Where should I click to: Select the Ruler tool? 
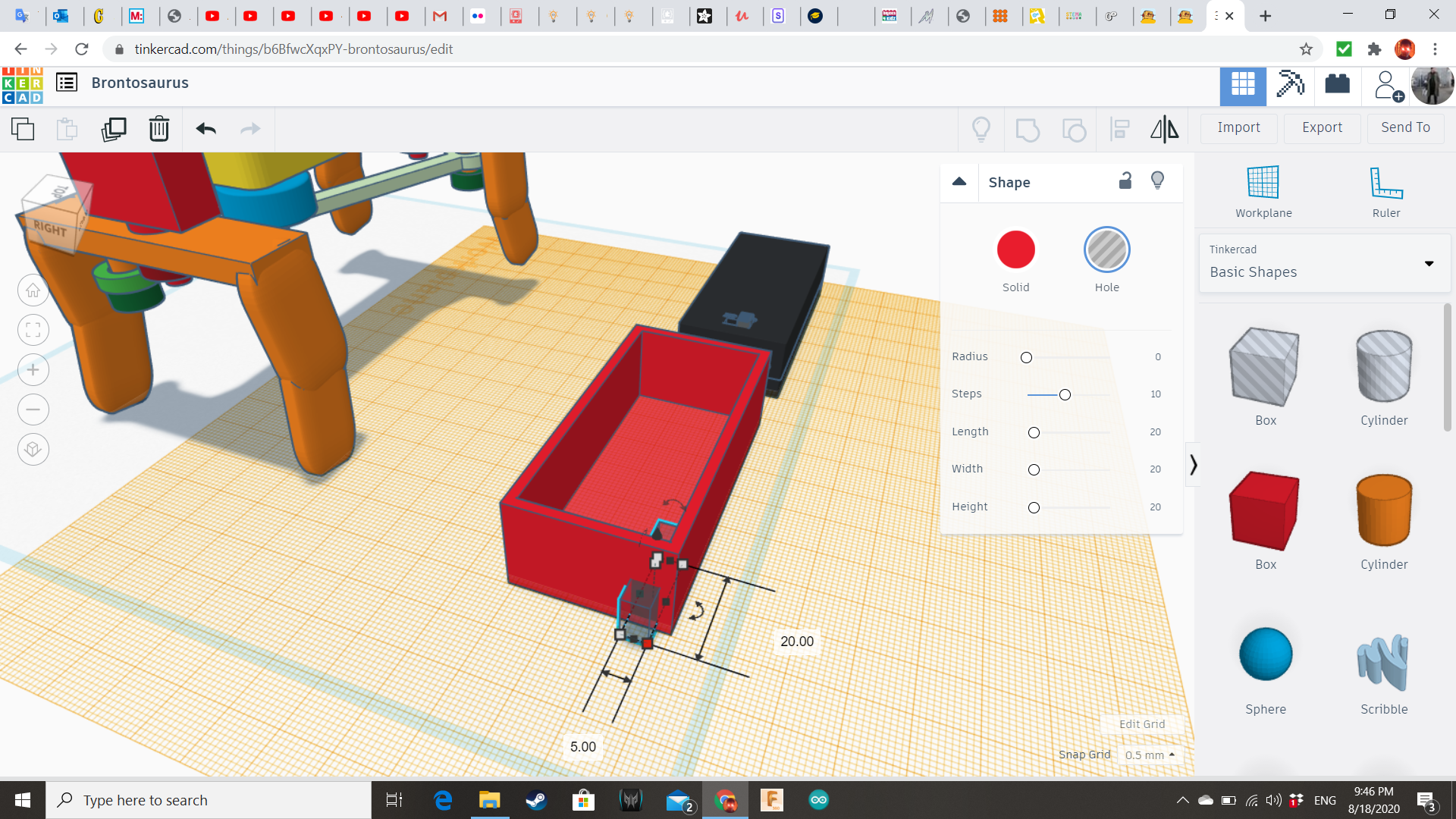[1385, 192]
